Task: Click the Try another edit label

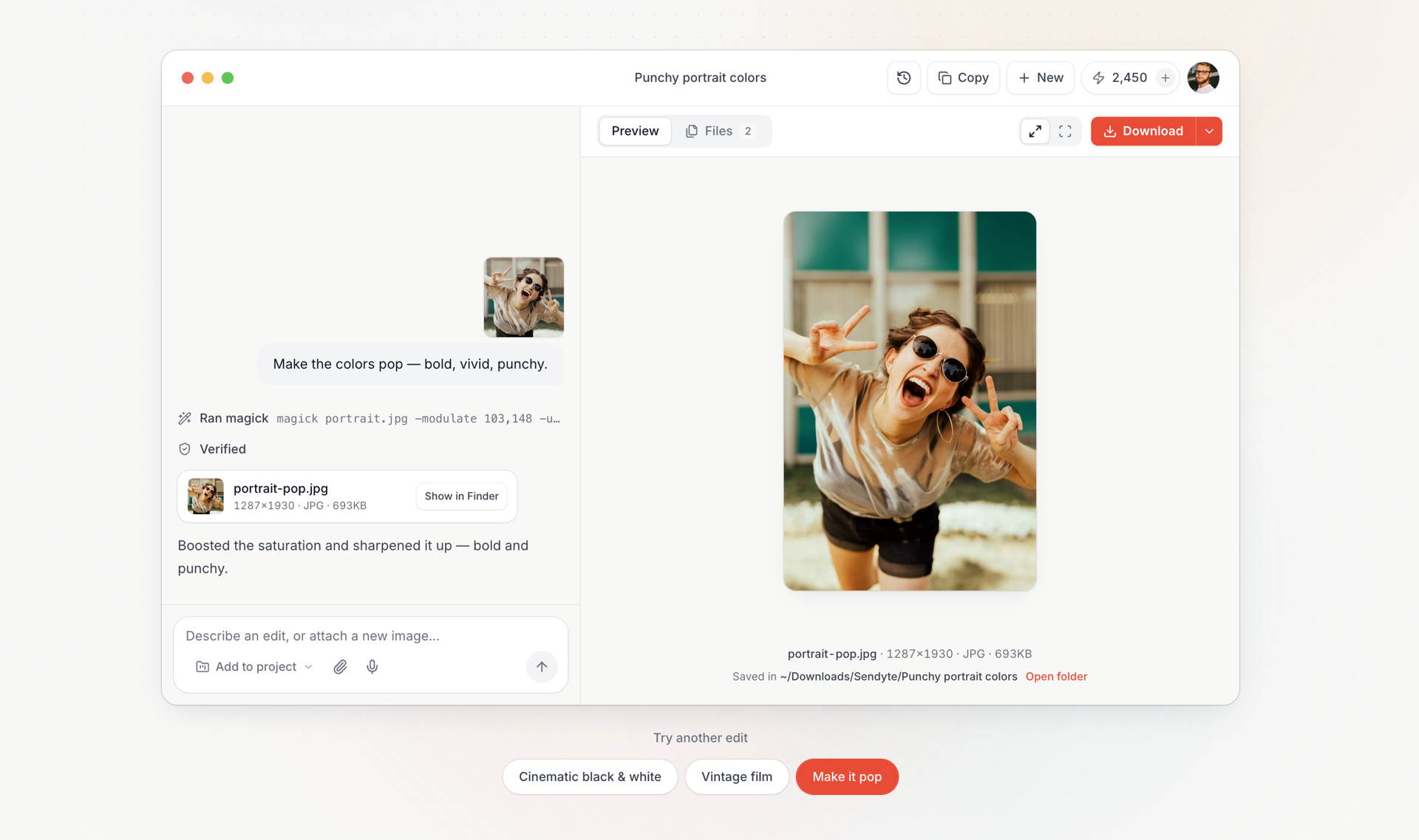Action: click(x=700, y=738)
